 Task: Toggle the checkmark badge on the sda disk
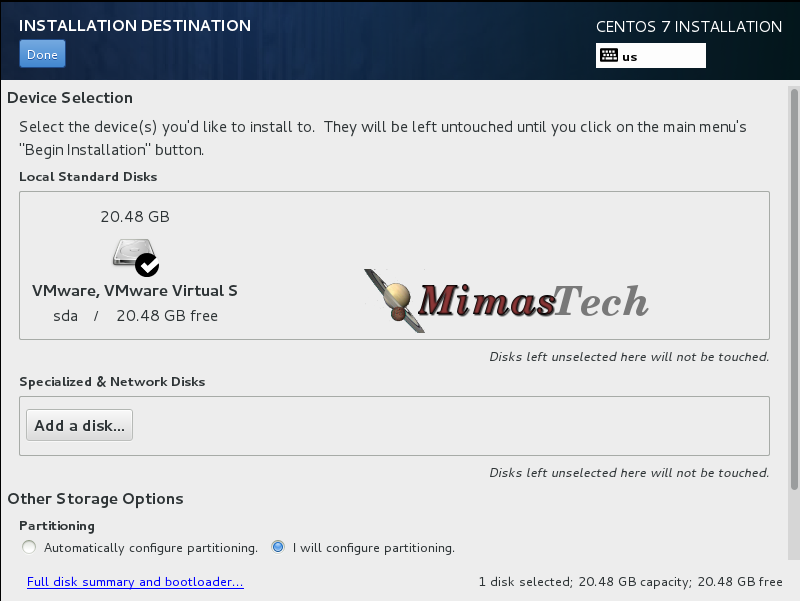tap(147, 264)
